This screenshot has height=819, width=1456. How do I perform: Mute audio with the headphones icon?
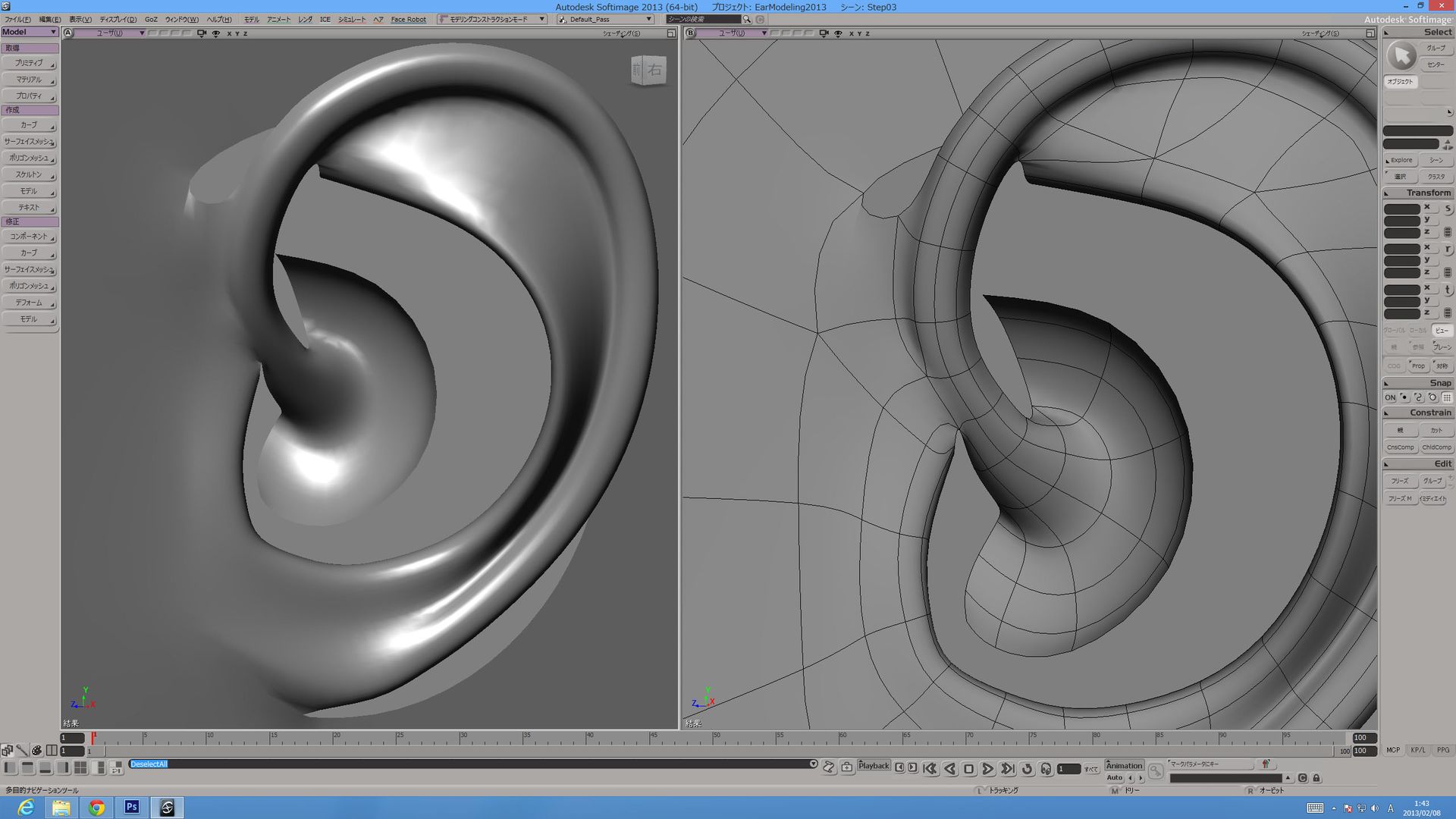click(x=1046, y=769)
